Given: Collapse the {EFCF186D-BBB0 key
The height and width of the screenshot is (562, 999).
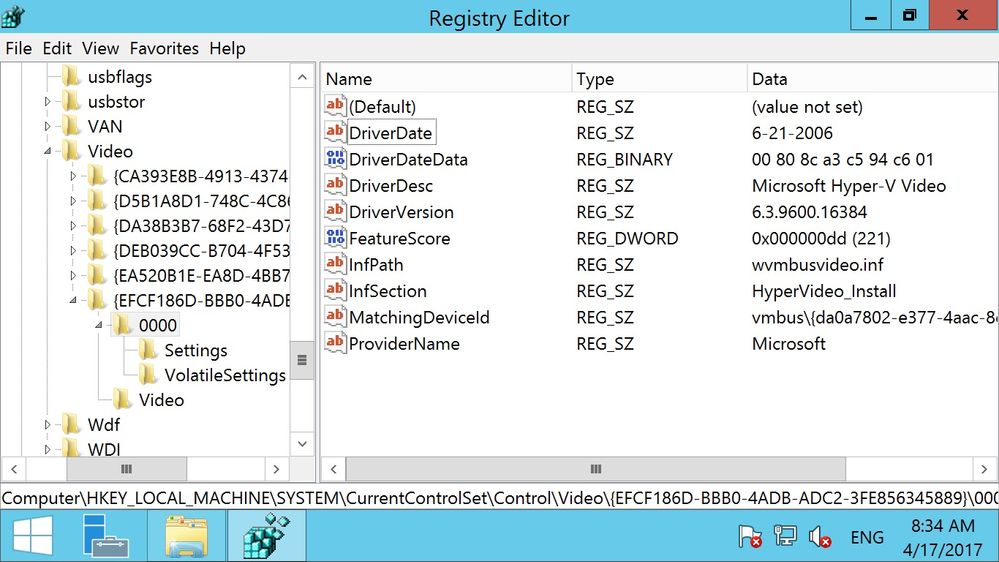Looking at the screenshot, I should click(x=73, y=300).
